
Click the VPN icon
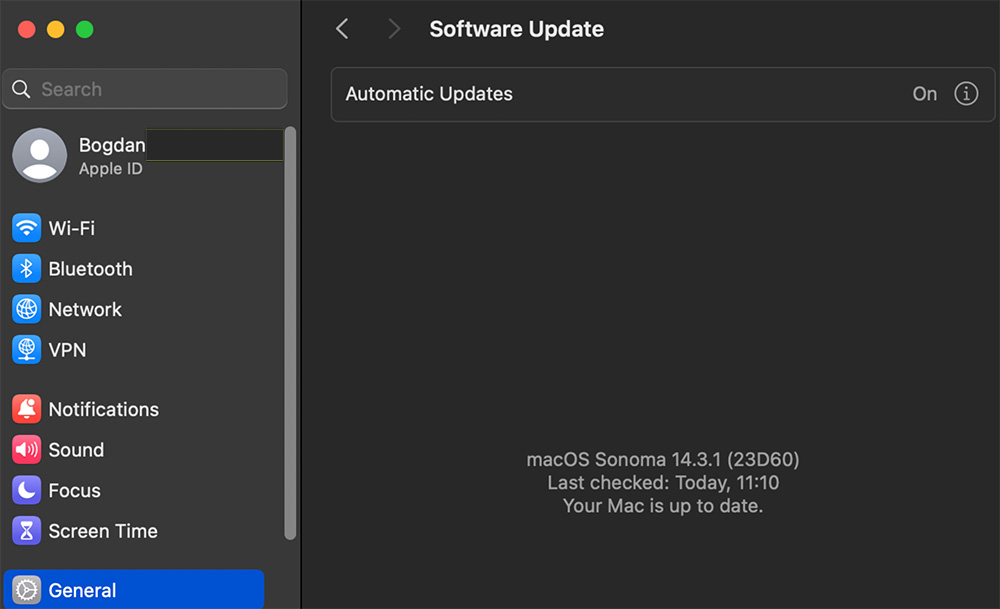click(x=26, y=349)
